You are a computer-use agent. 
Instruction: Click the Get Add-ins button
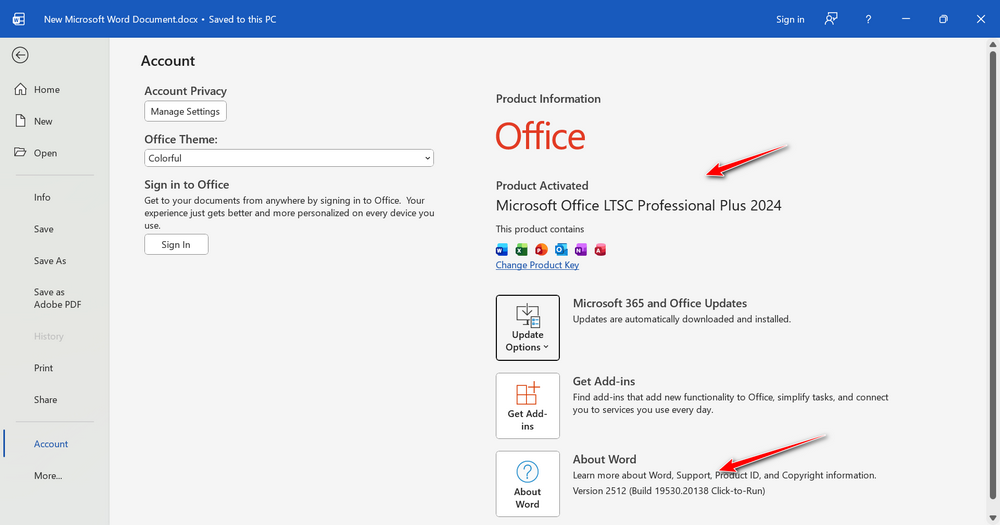click(x=527, y=406)
